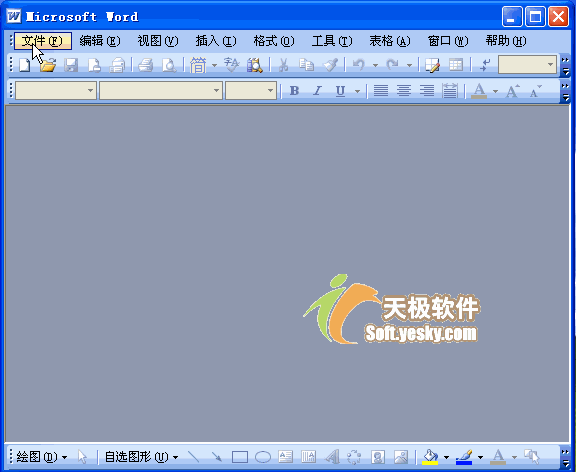Click the horizontal Text Box icon
Image resolution: width=576 pixels, height=472 pixels.
pos(285,457)
